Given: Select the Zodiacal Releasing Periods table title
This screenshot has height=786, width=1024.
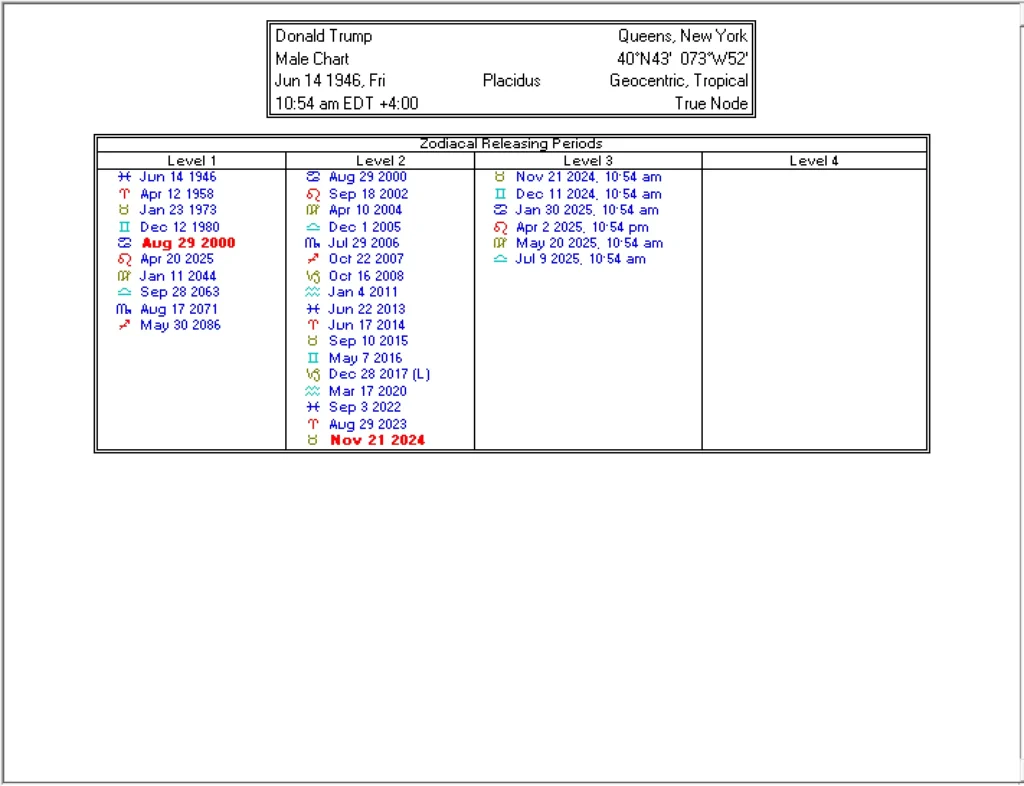Looking at the screenshot, I should pos(511,143).
